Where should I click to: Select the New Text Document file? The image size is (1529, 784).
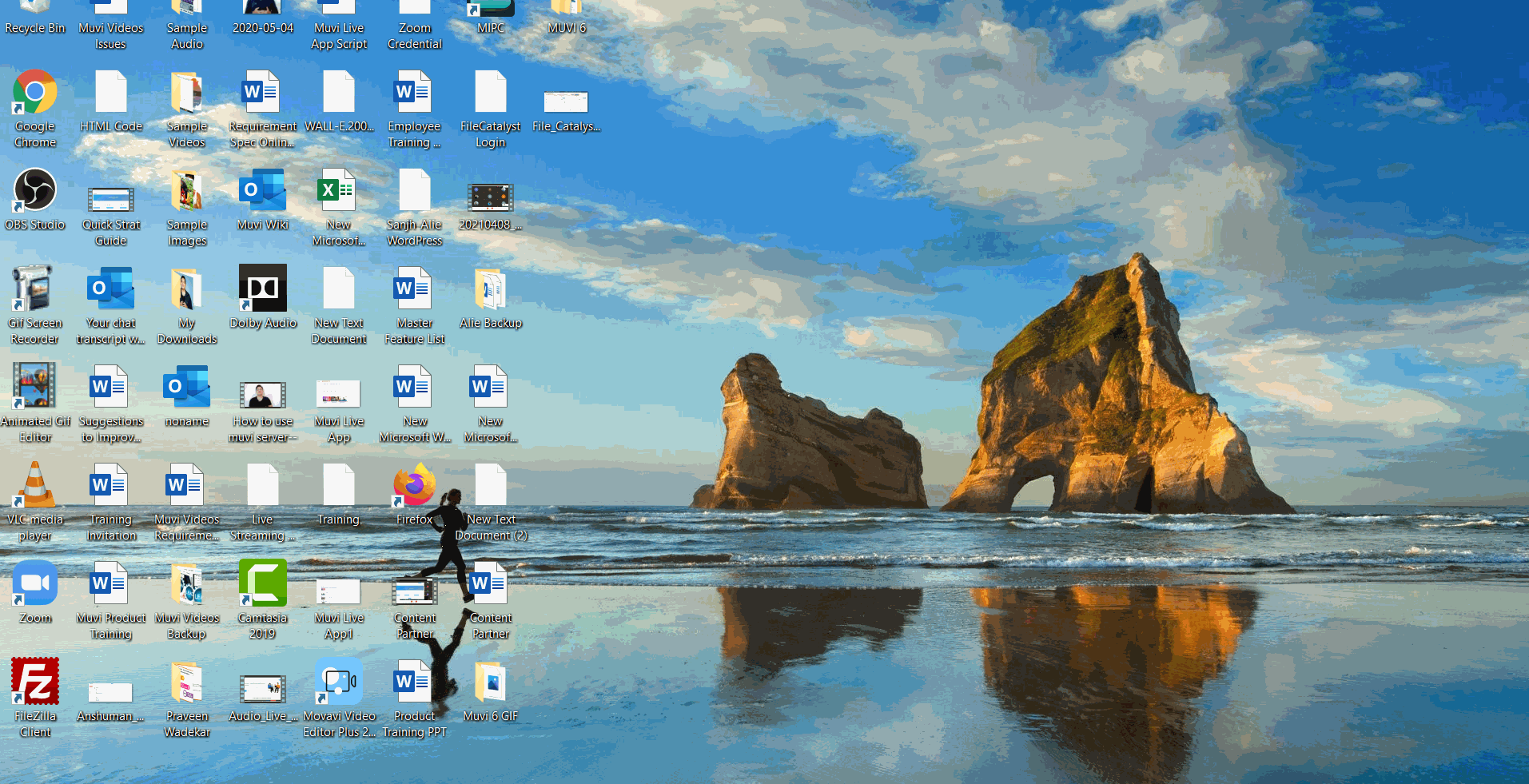click(339, 305)
